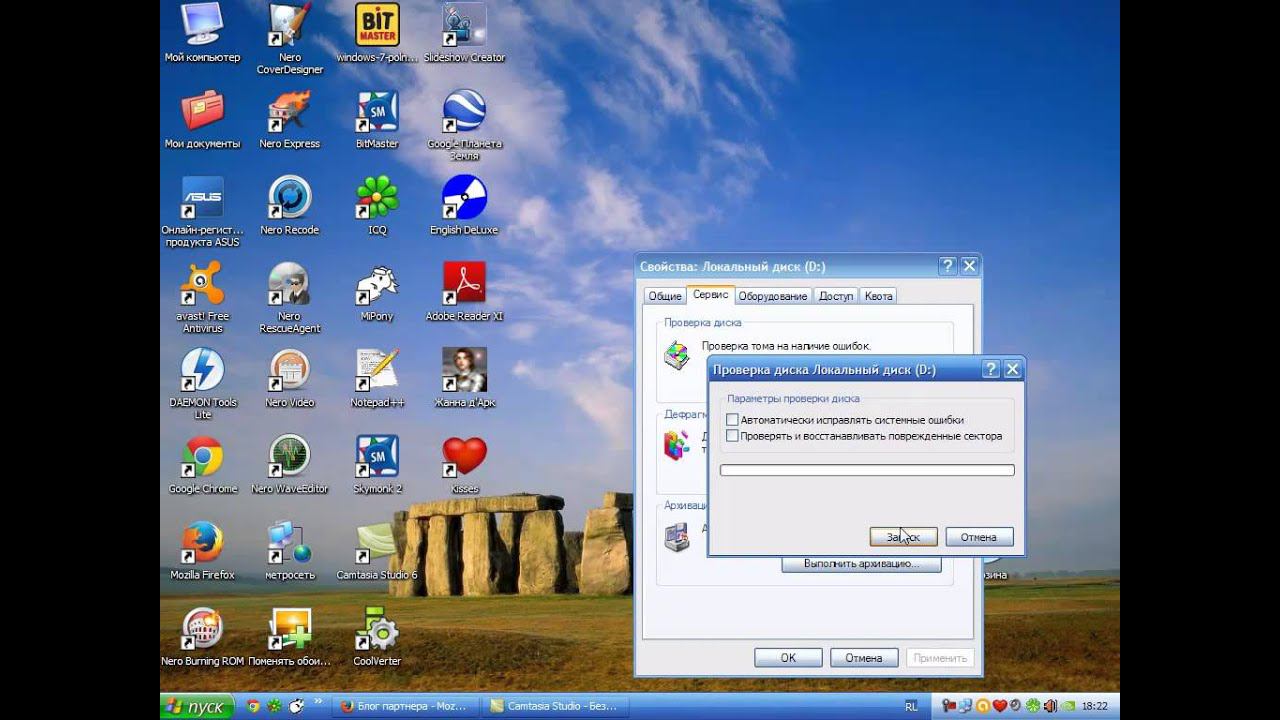Cancel the Проверка диска dialog with Отмена
Image resolution: width=1280 pixels, height=720 pixels.
(x=979, y=537)
